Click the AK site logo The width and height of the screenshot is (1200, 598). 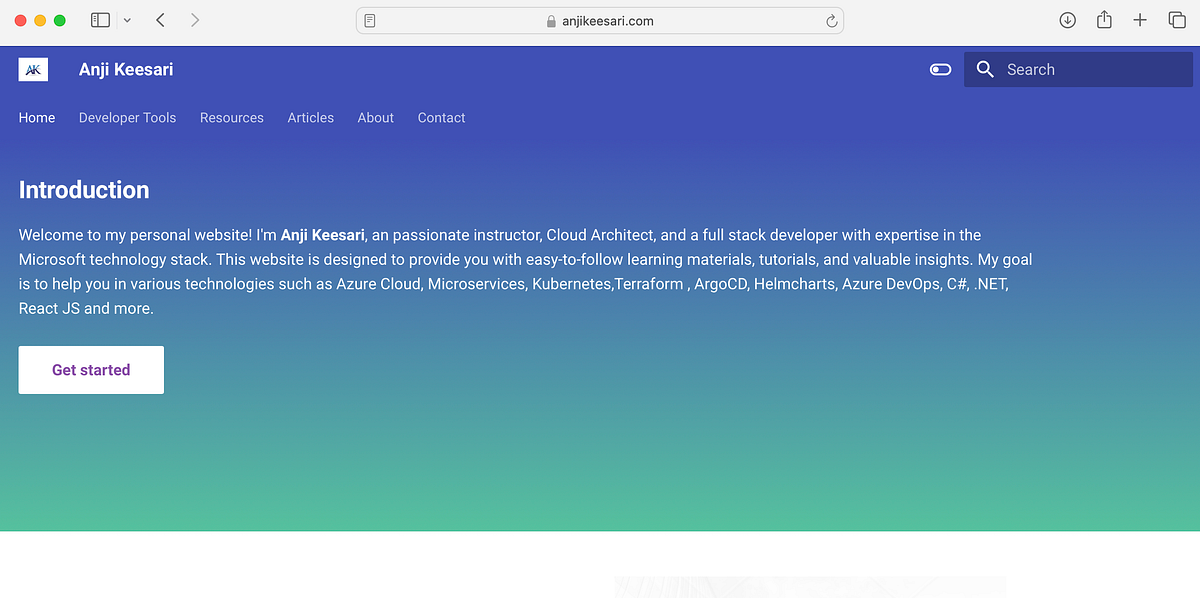click(x=33, y=69)
